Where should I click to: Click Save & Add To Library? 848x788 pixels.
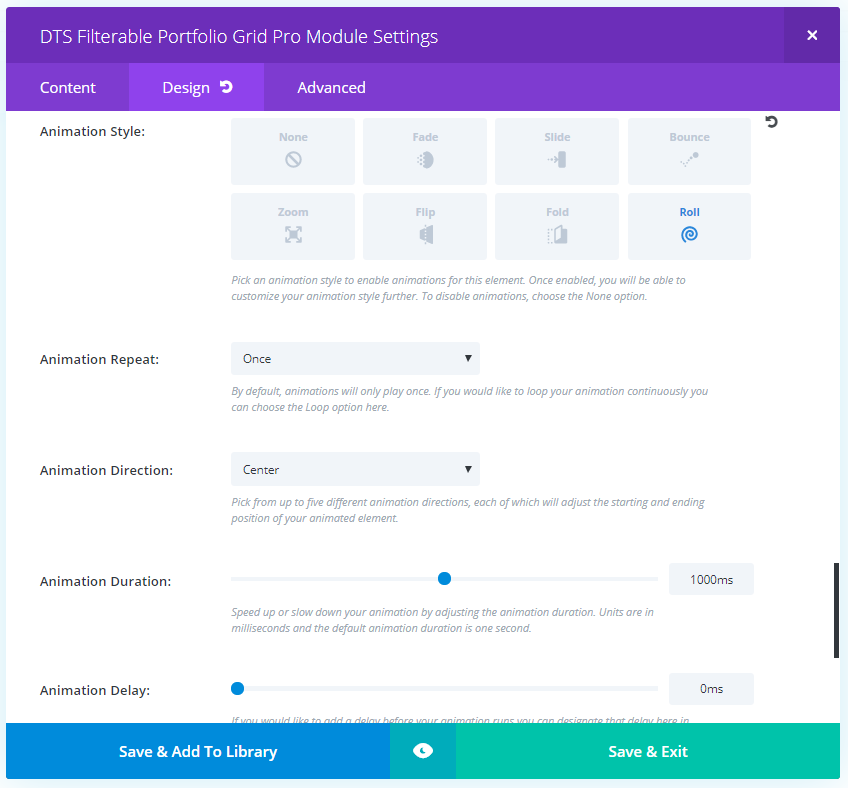198,751
